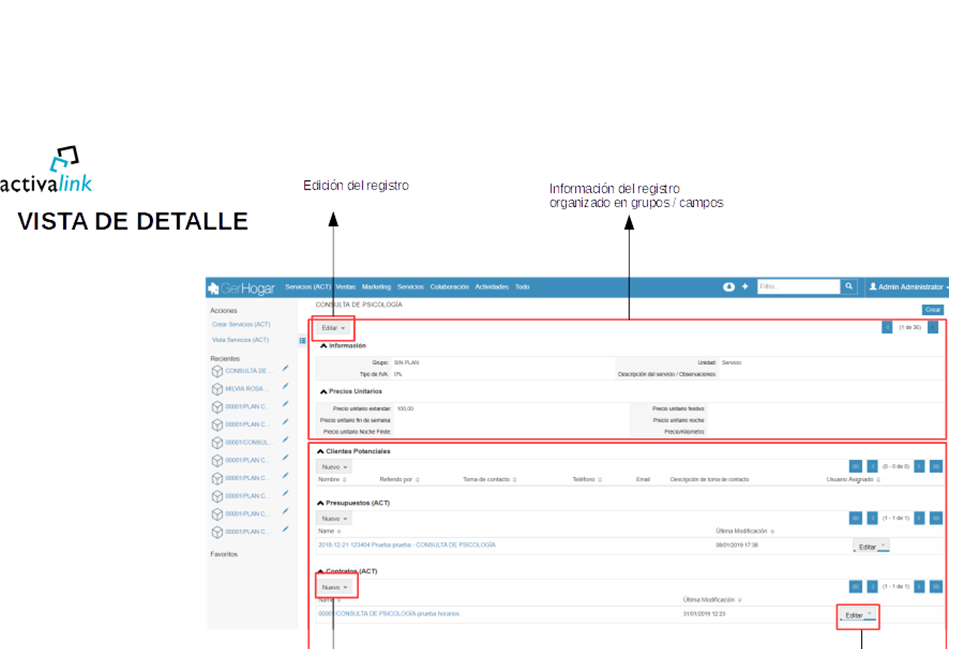Click the magnifier search button
This screenshot has width=968, height=649.
tap(849, 287)
